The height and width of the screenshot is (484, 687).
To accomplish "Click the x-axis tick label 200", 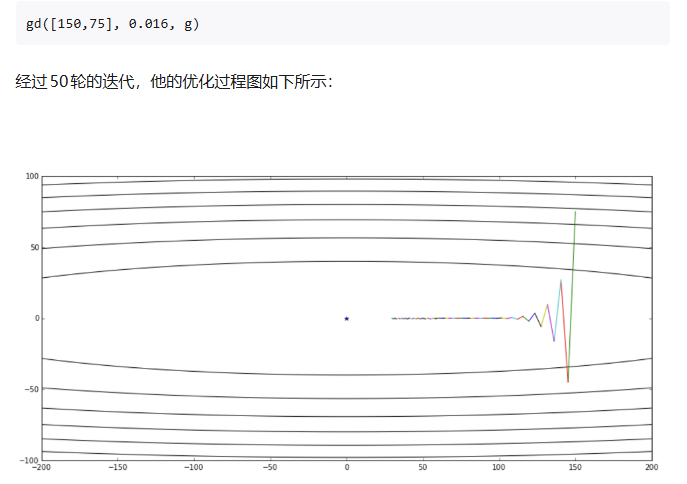I will pyautogui.click(x=651, y=467).
